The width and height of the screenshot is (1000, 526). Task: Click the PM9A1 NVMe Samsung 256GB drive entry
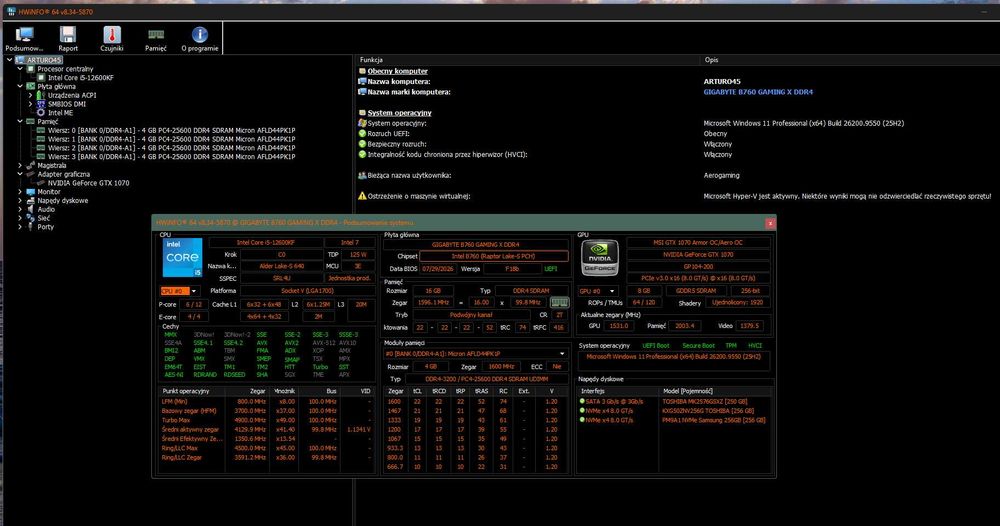point(713,420)
